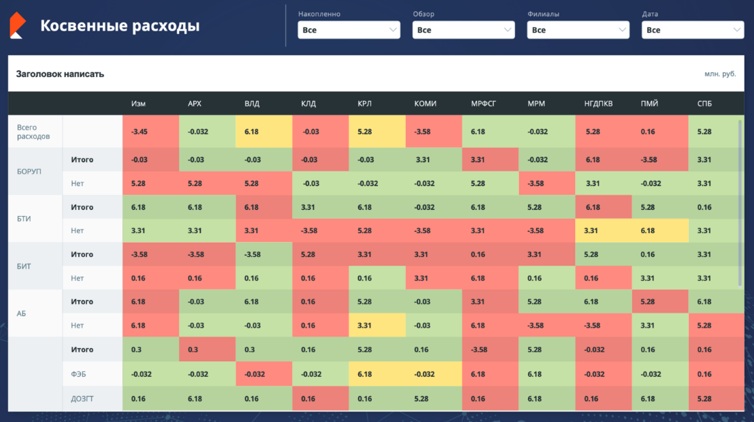This screenshot has height=422, width=754.
Task: Select the Заголовок написать table heading
Action: tap(60, 74)
